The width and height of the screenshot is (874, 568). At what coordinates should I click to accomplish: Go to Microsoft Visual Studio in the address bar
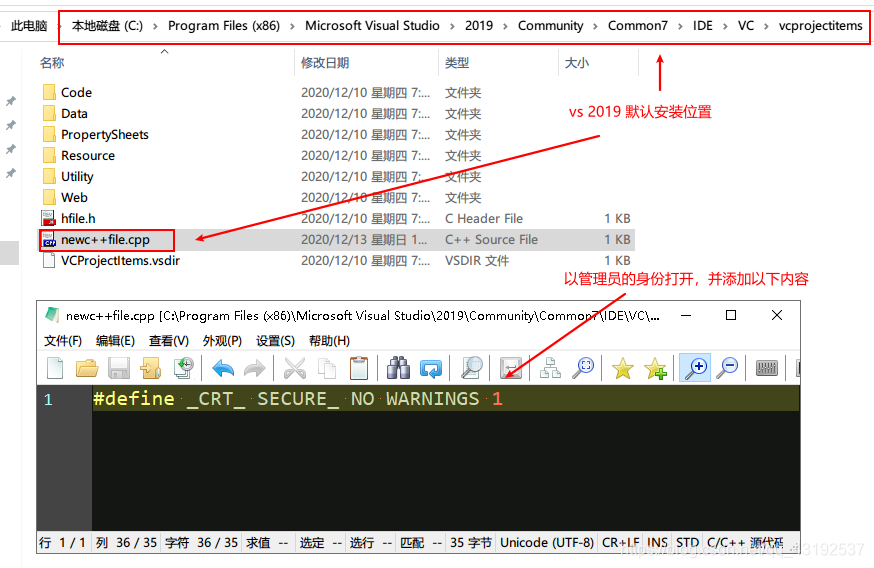372,26
